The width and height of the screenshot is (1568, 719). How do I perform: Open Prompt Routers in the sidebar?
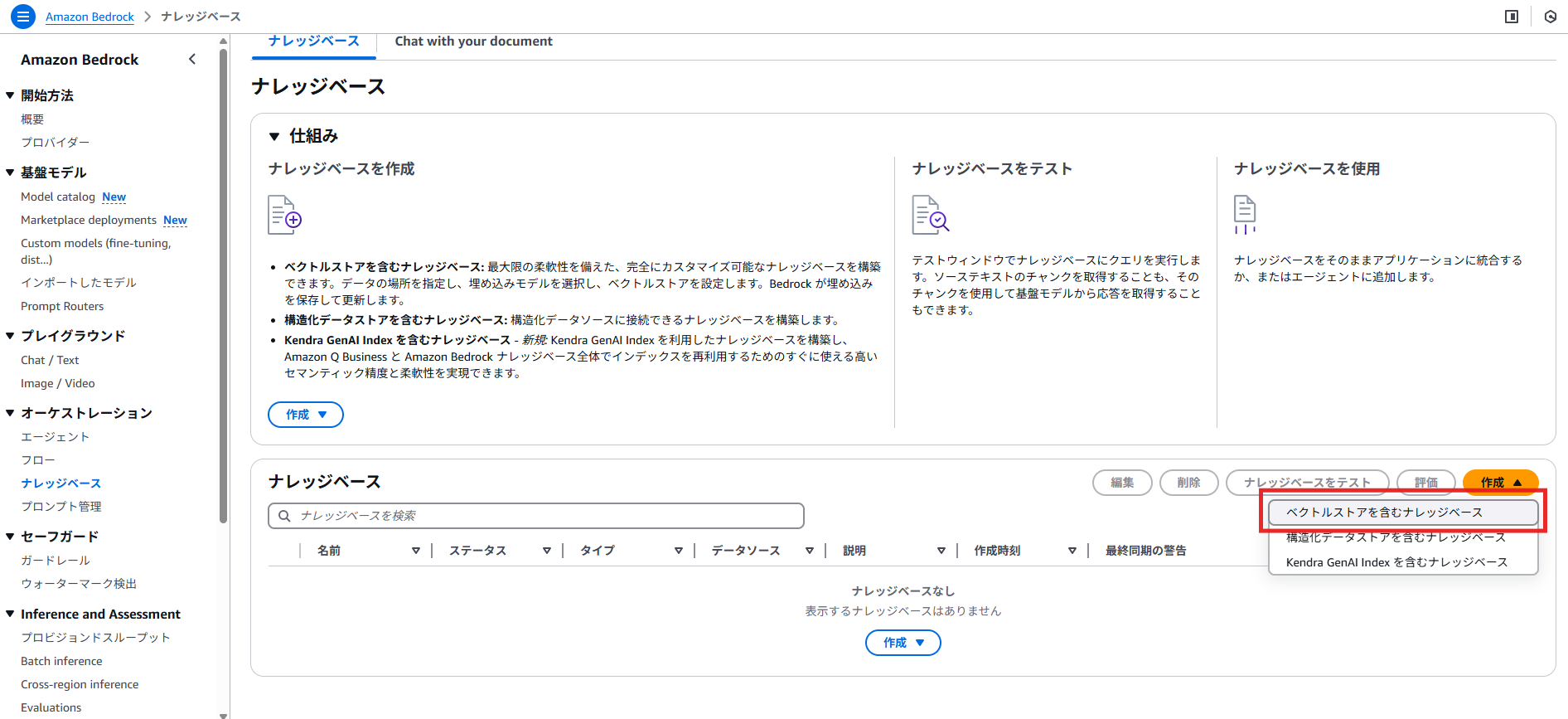click(62, 306)
